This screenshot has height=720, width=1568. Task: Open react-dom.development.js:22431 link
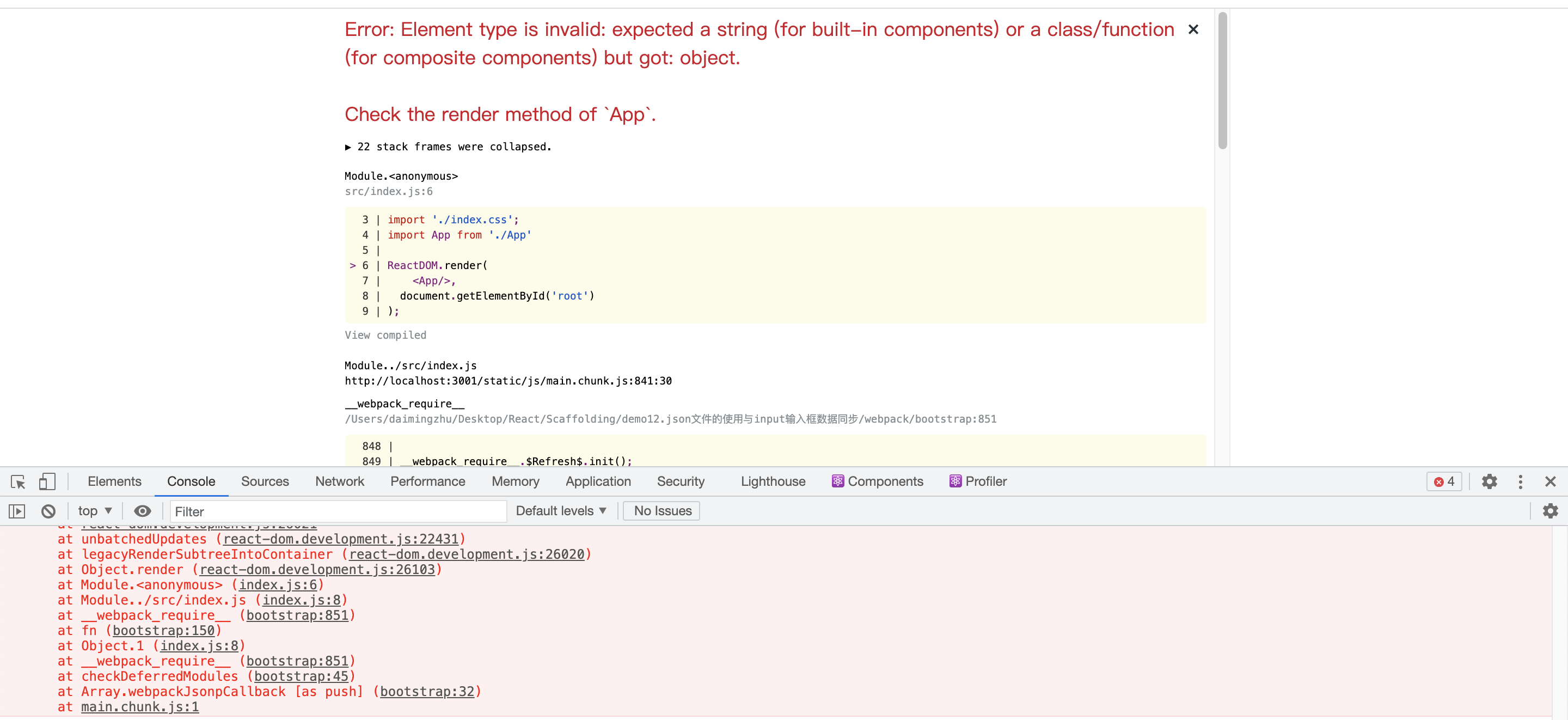(x=340, y=539)
